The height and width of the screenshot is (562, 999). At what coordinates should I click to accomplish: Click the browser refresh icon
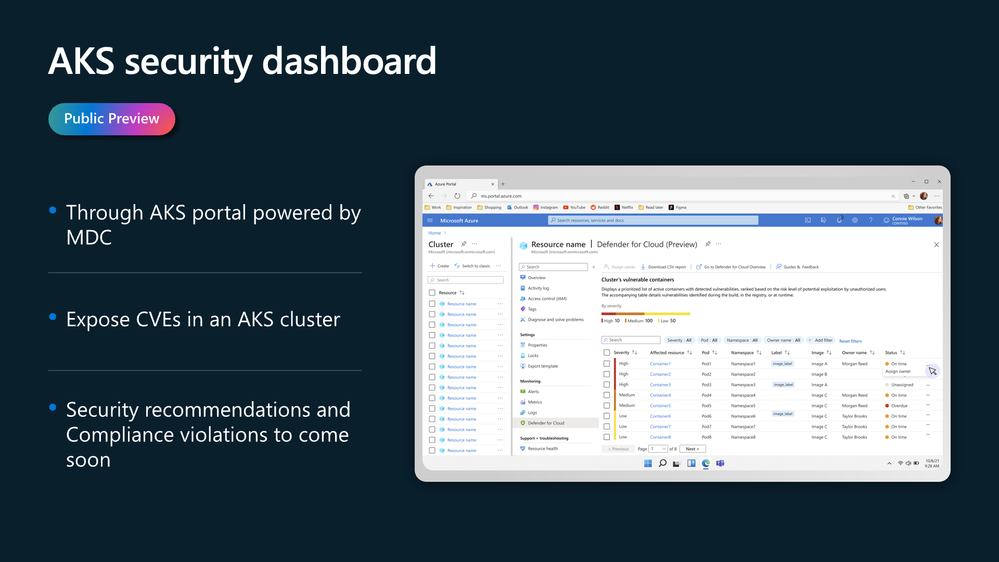[x=457, y=196]
